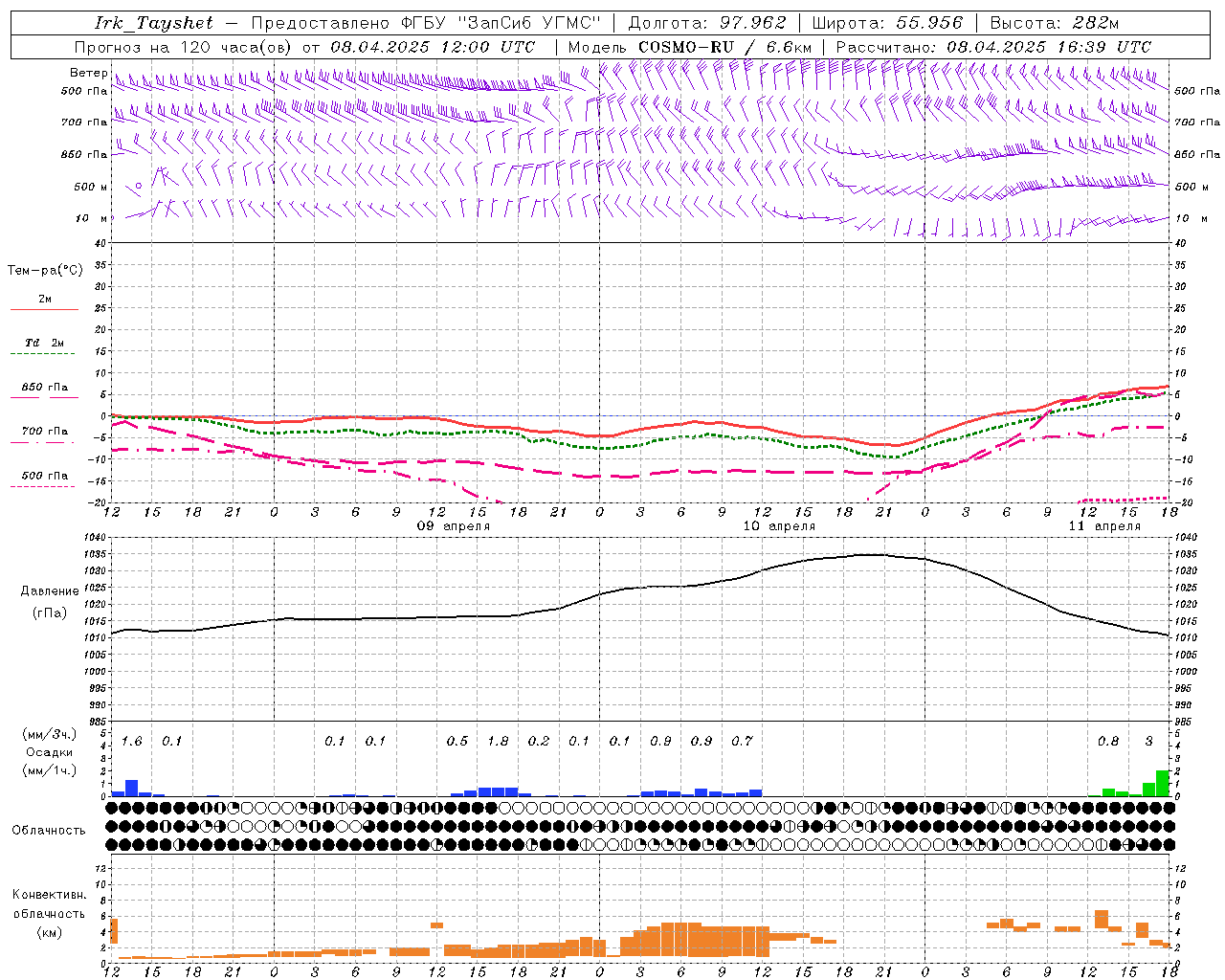Select the elevation text Высота: 282м
Screen dimensions: 1225x980
click(x=1055, y=23)
